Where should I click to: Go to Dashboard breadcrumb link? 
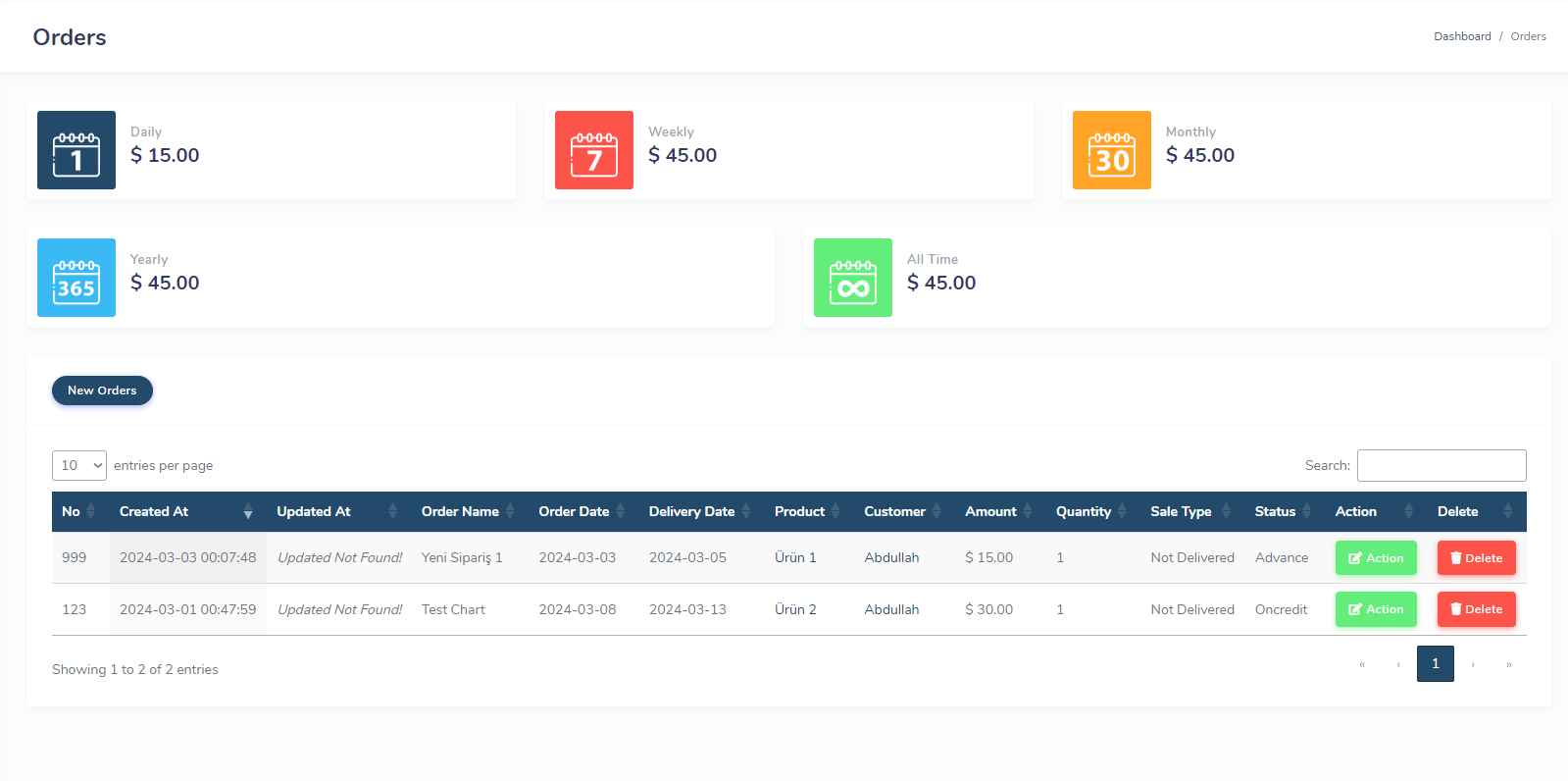(1461, 36)
